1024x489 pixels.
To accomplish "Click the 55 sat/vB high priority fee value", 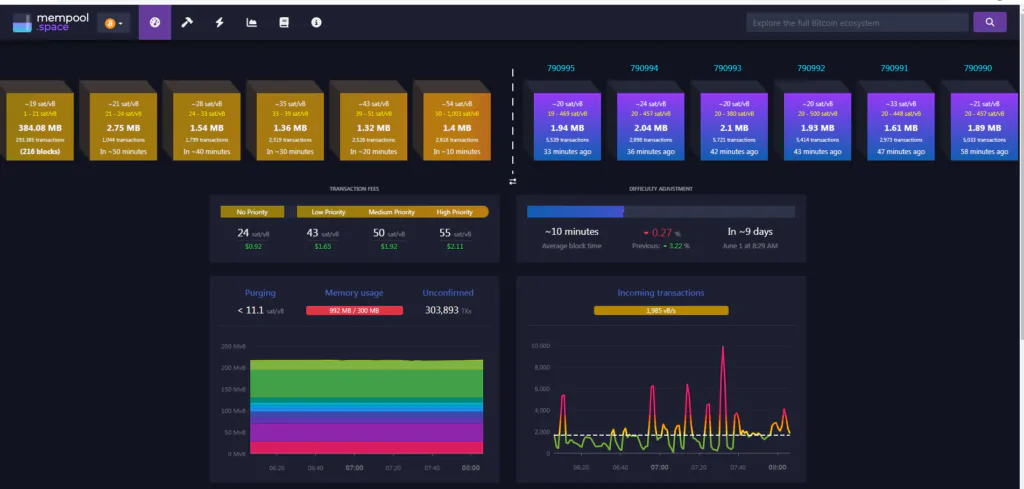I will tap(455, 232).
